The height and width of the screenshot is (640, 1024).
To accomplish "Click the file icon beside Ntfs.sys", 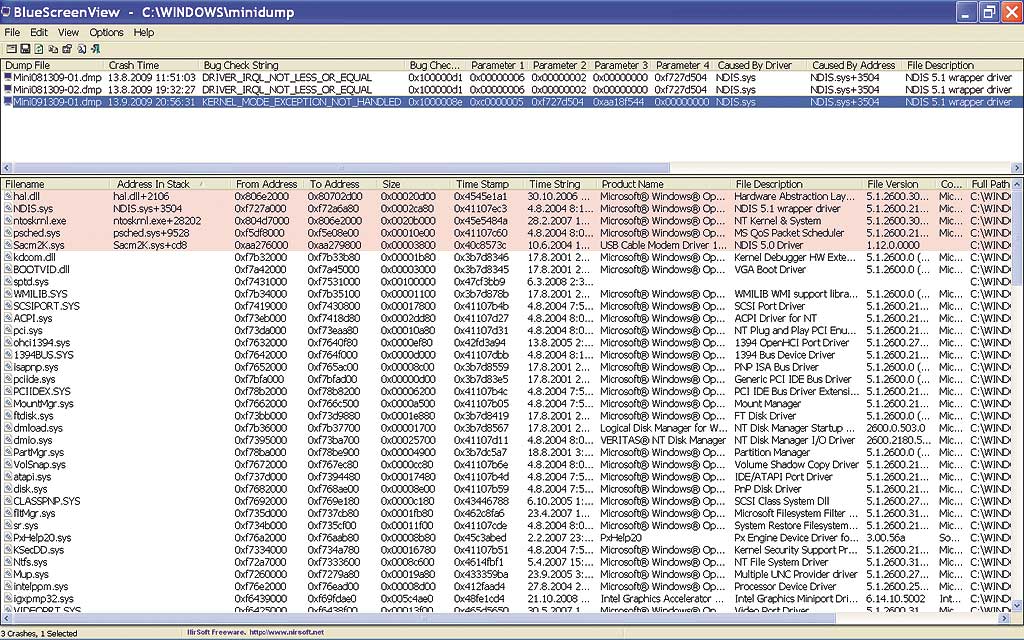I will (x=8, y=562).
